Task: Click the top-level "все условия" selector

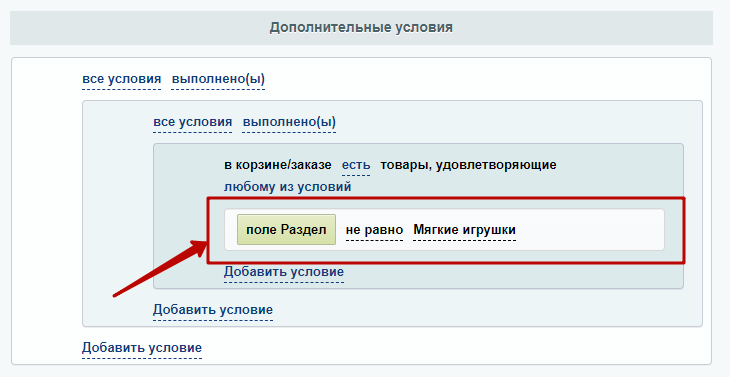Action: tap(122, 79)
